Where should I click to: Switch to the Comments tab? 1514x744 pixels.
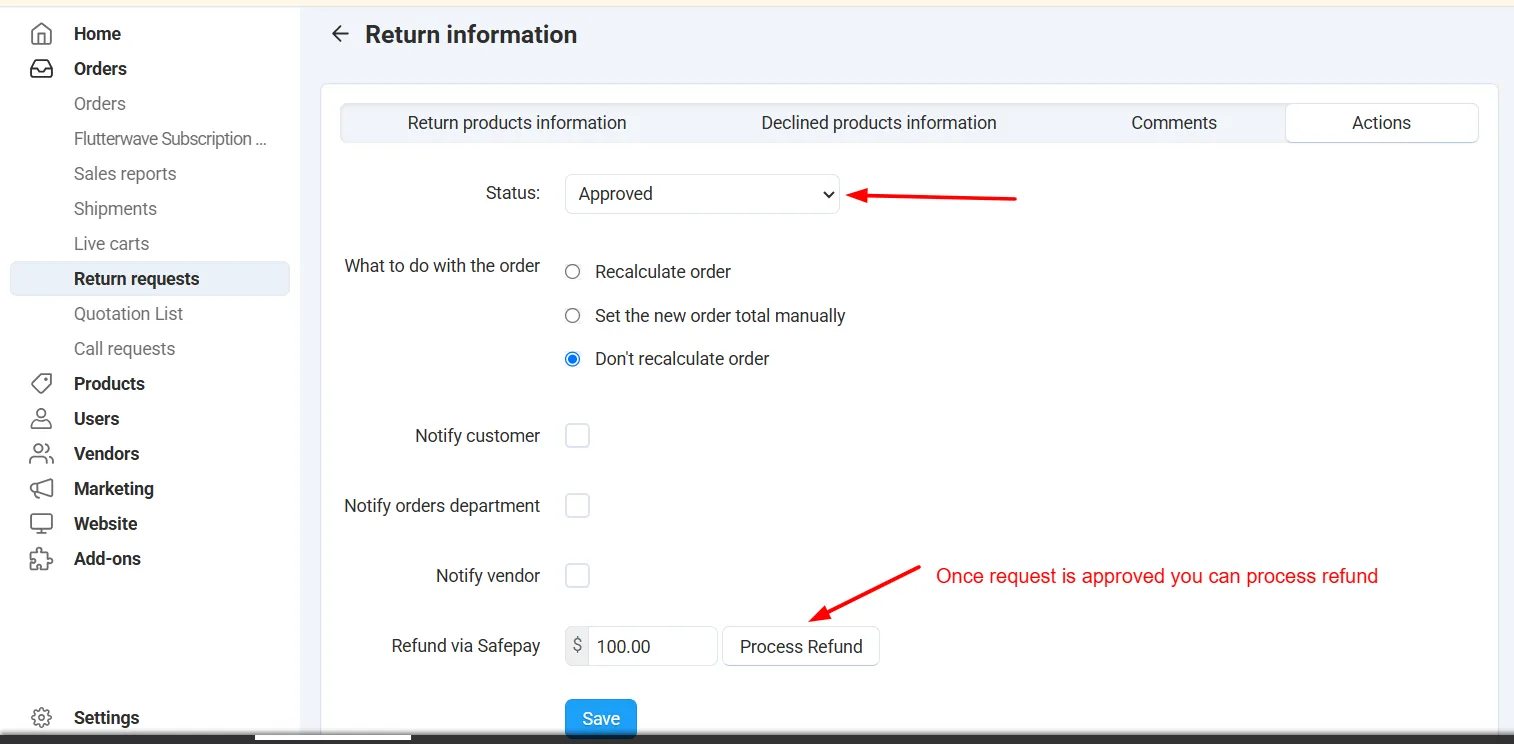coord(1174,123)
